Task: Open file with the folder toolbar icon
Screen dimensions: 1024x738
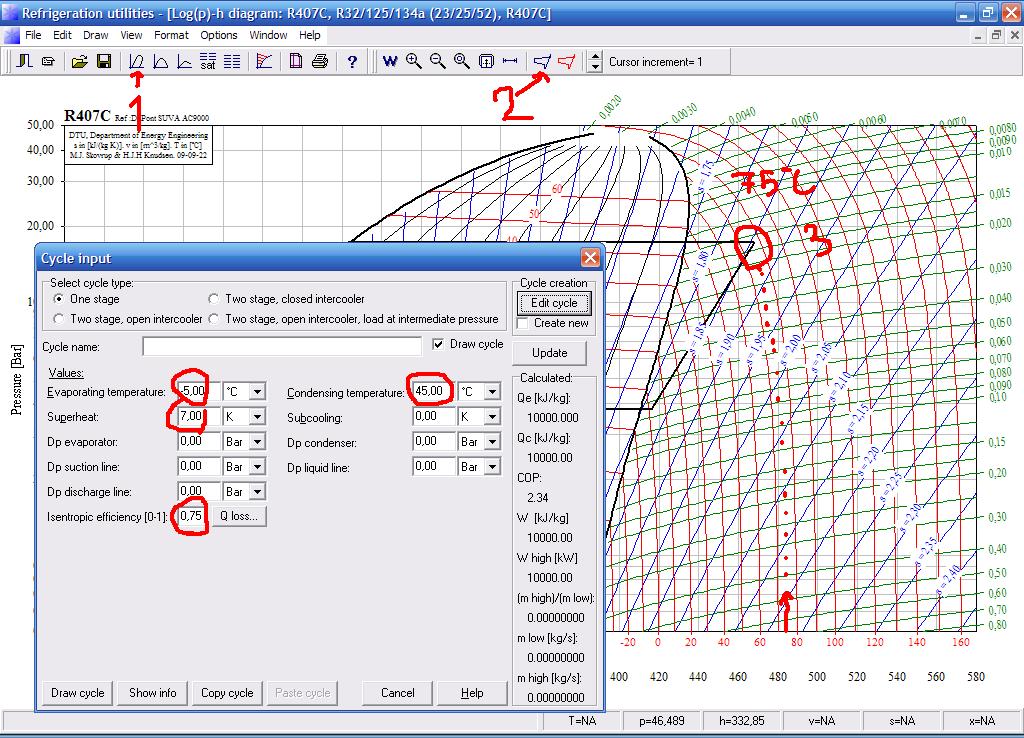Action: pos(80,62)
